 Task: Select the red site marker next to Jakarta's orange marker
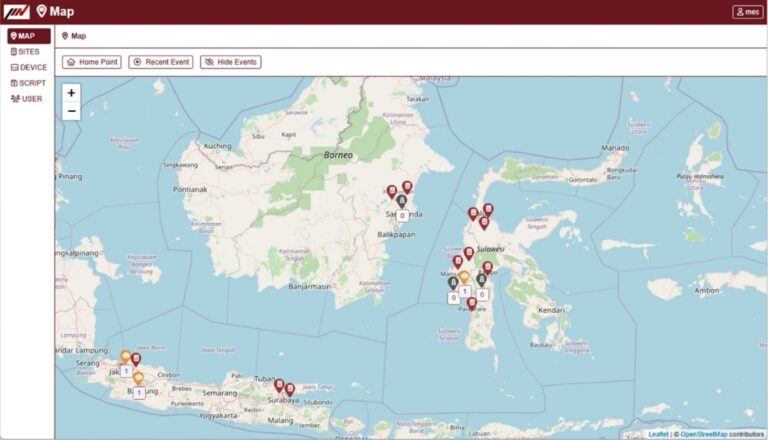pyautogui.click(x=136, y=360)
